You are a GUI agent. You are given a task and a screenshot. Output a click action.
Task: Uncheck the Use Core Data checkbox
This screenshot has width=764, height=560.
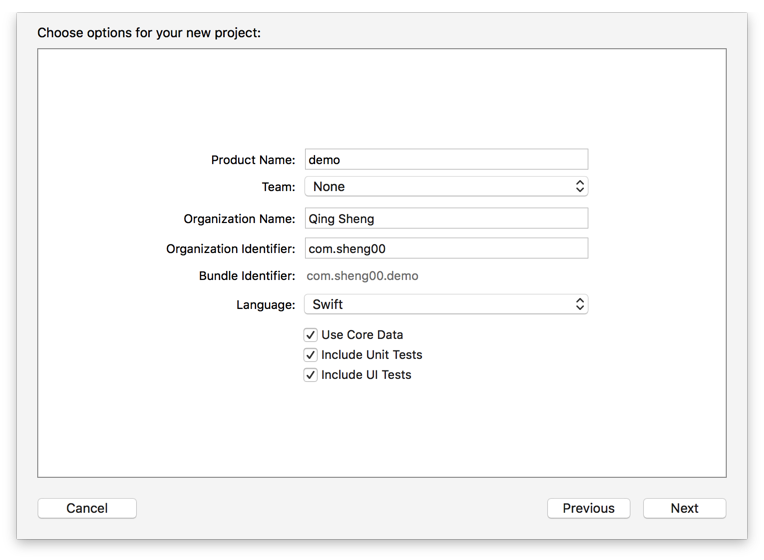click(311, 335)
